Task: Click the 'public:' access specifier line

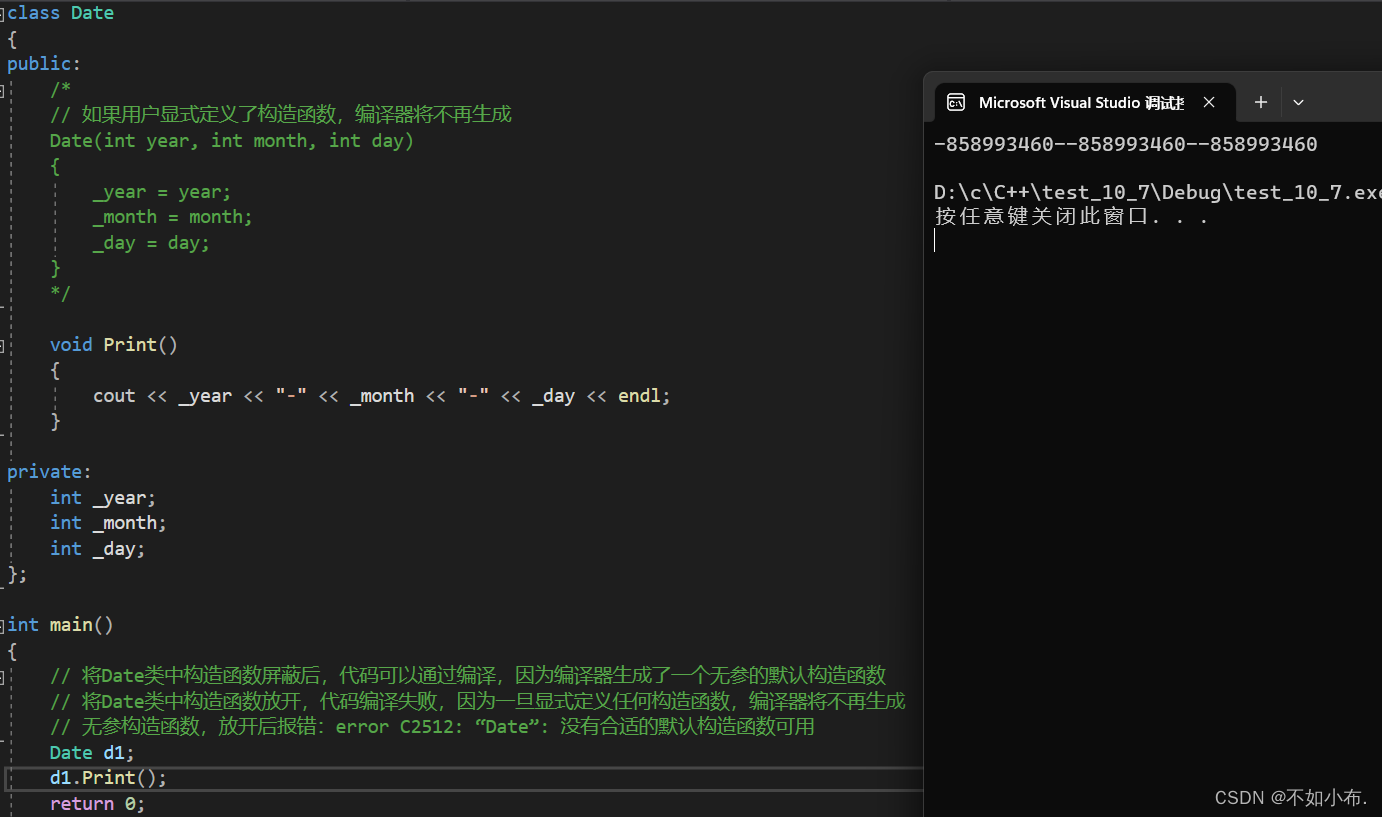Action: click(44, 64)
